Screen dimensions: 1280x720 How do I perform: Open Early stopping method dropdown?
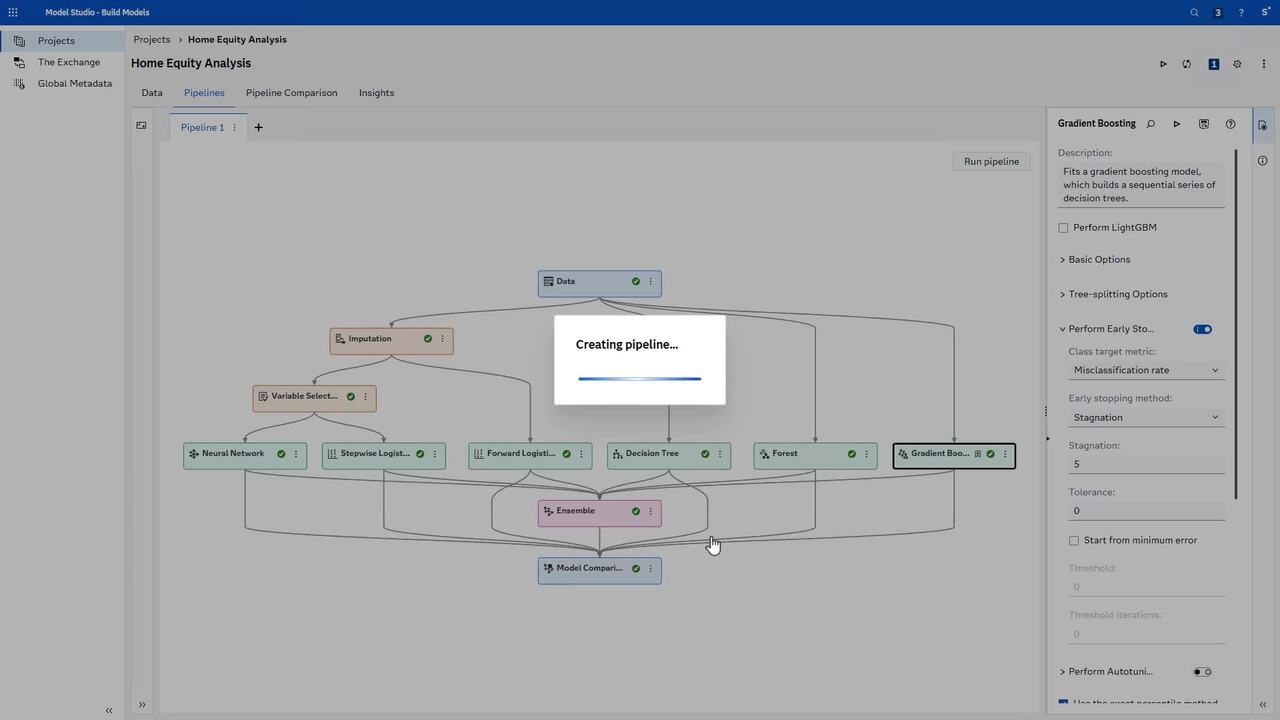pos(1145,417)
